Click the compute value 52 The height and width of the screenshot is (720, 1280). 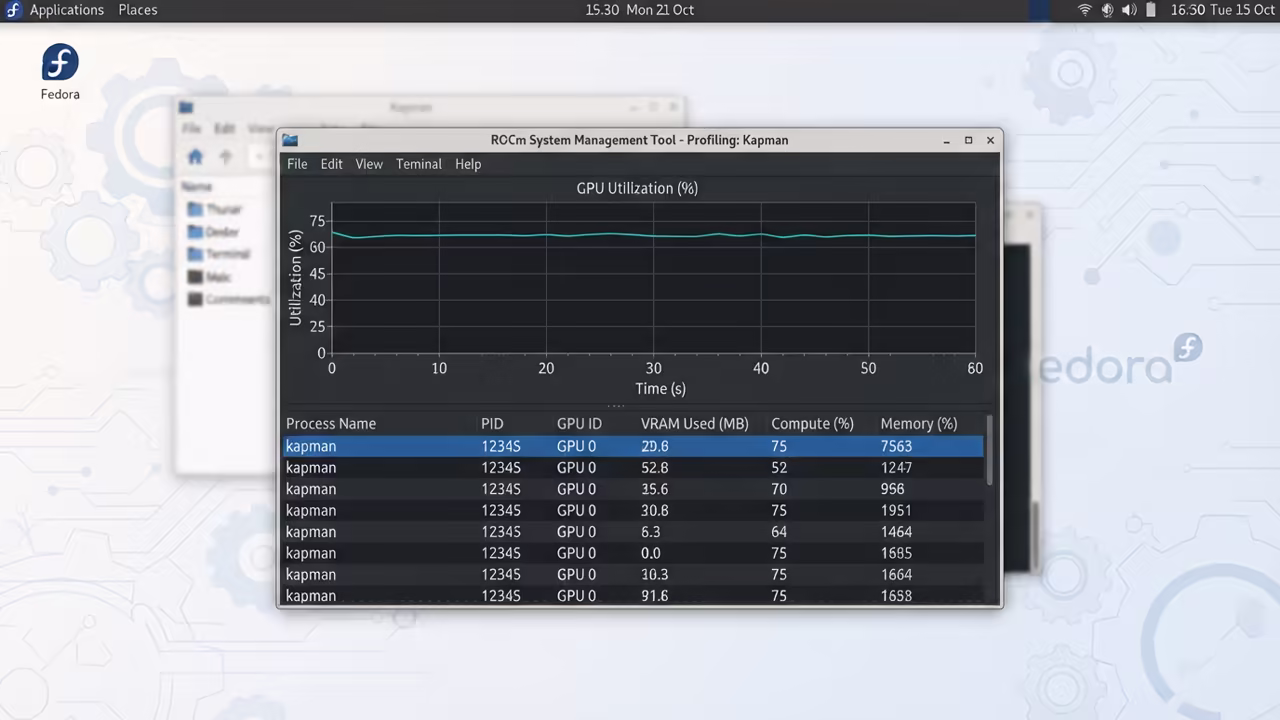coord(779,468)
